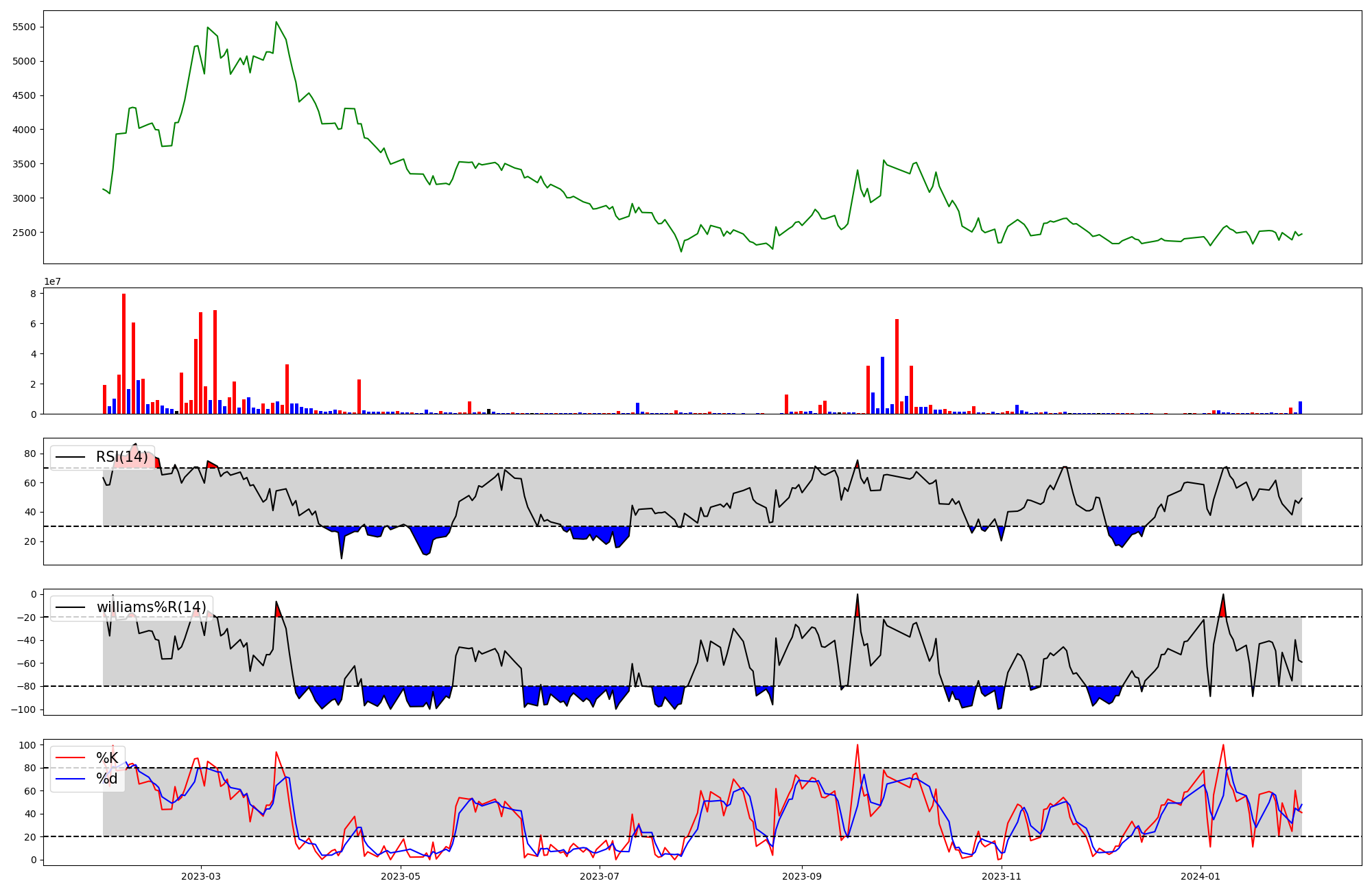
Task: Click the RSI(14) legend label
Action: 121,457
